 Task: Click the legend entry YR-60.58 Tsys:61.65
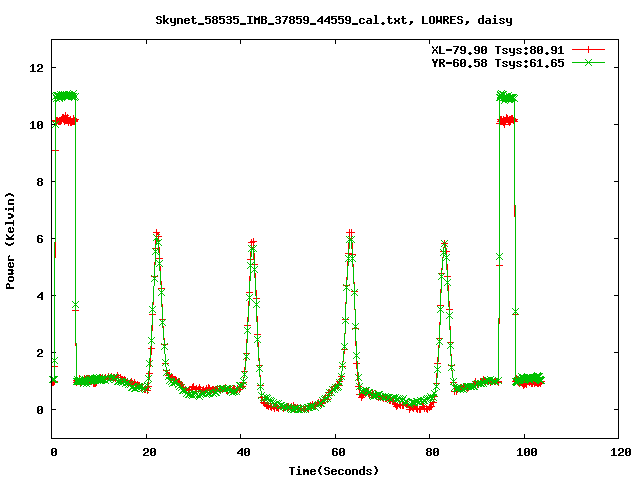pyautogui.click(x=498, y=63)
